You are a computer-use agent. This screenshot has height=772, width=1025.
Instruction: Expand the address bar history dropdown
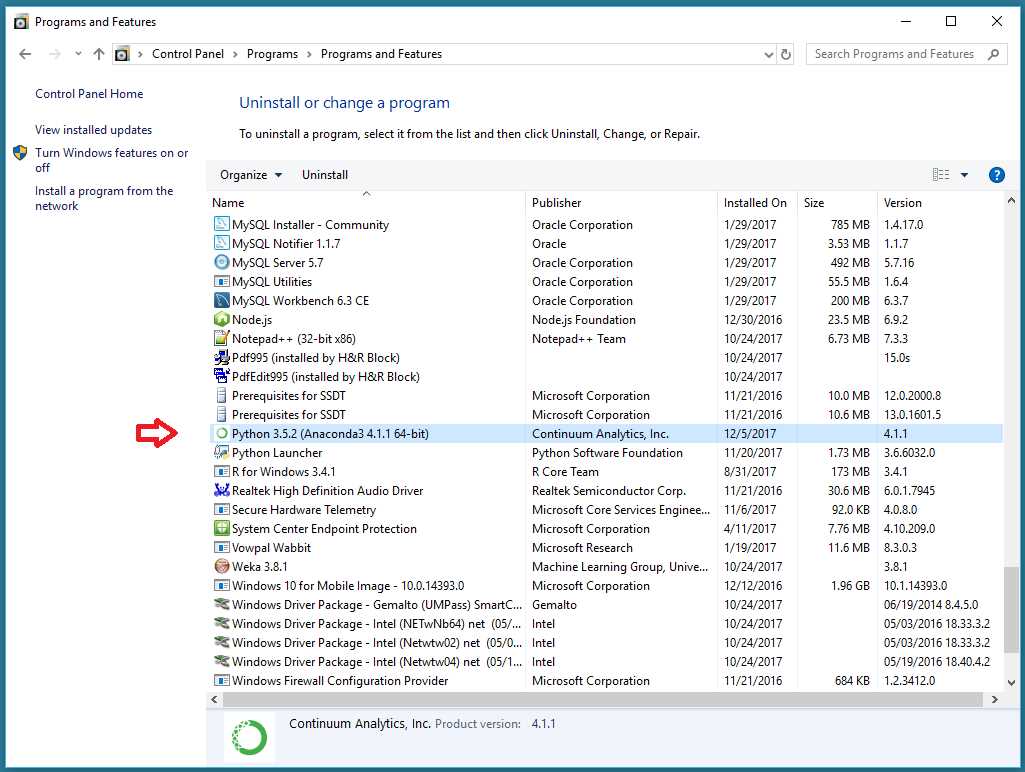tap(769, 54)
